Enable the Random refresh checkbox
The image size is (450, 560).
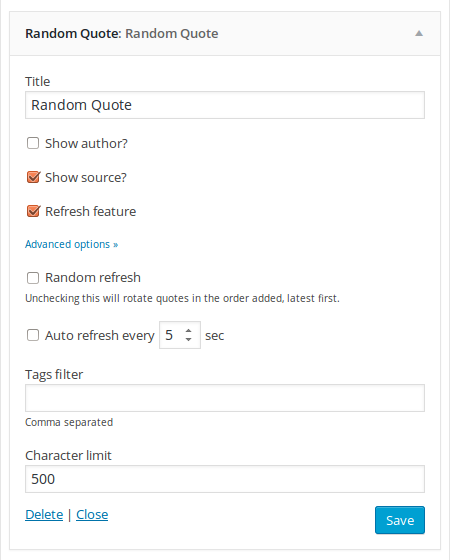[x=33, y=278]
